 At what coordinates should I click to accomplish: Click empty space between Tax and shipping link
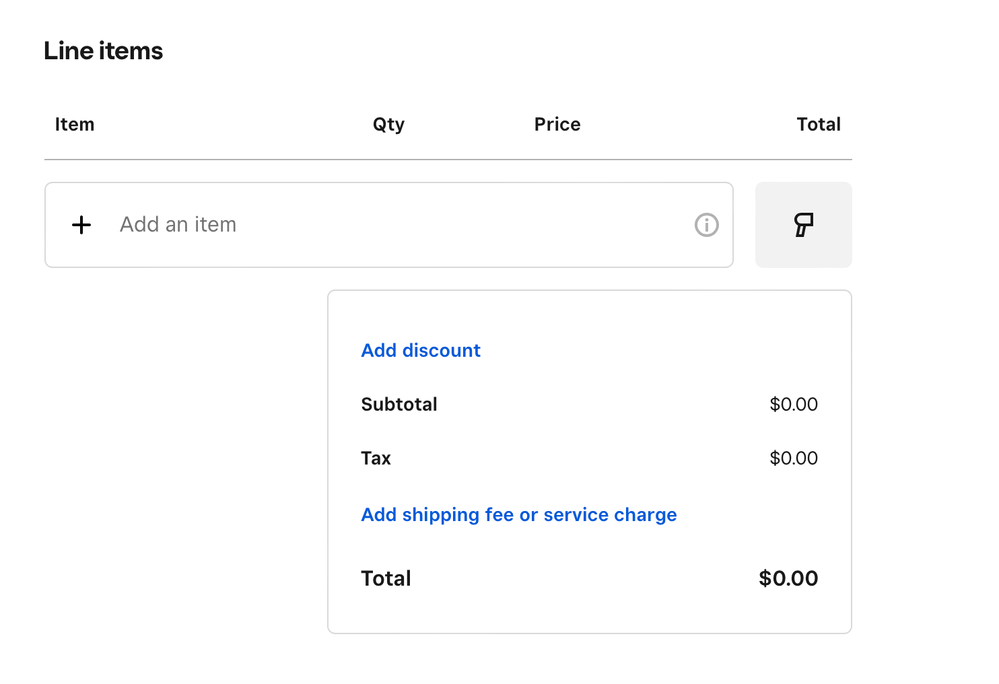590,486
